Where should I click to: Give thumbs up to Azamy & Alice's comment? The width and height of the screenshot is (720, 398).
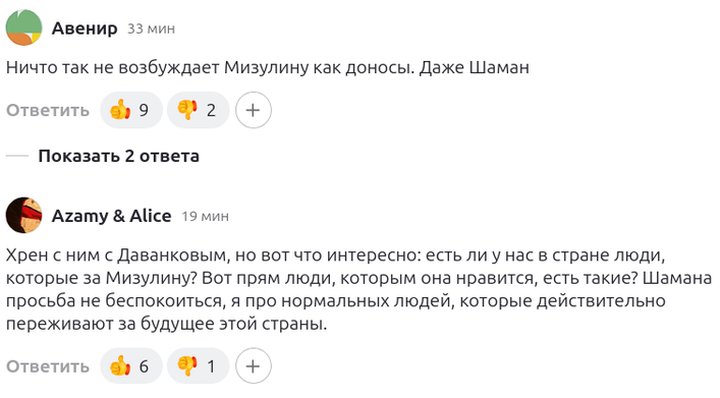pos(131,366)
